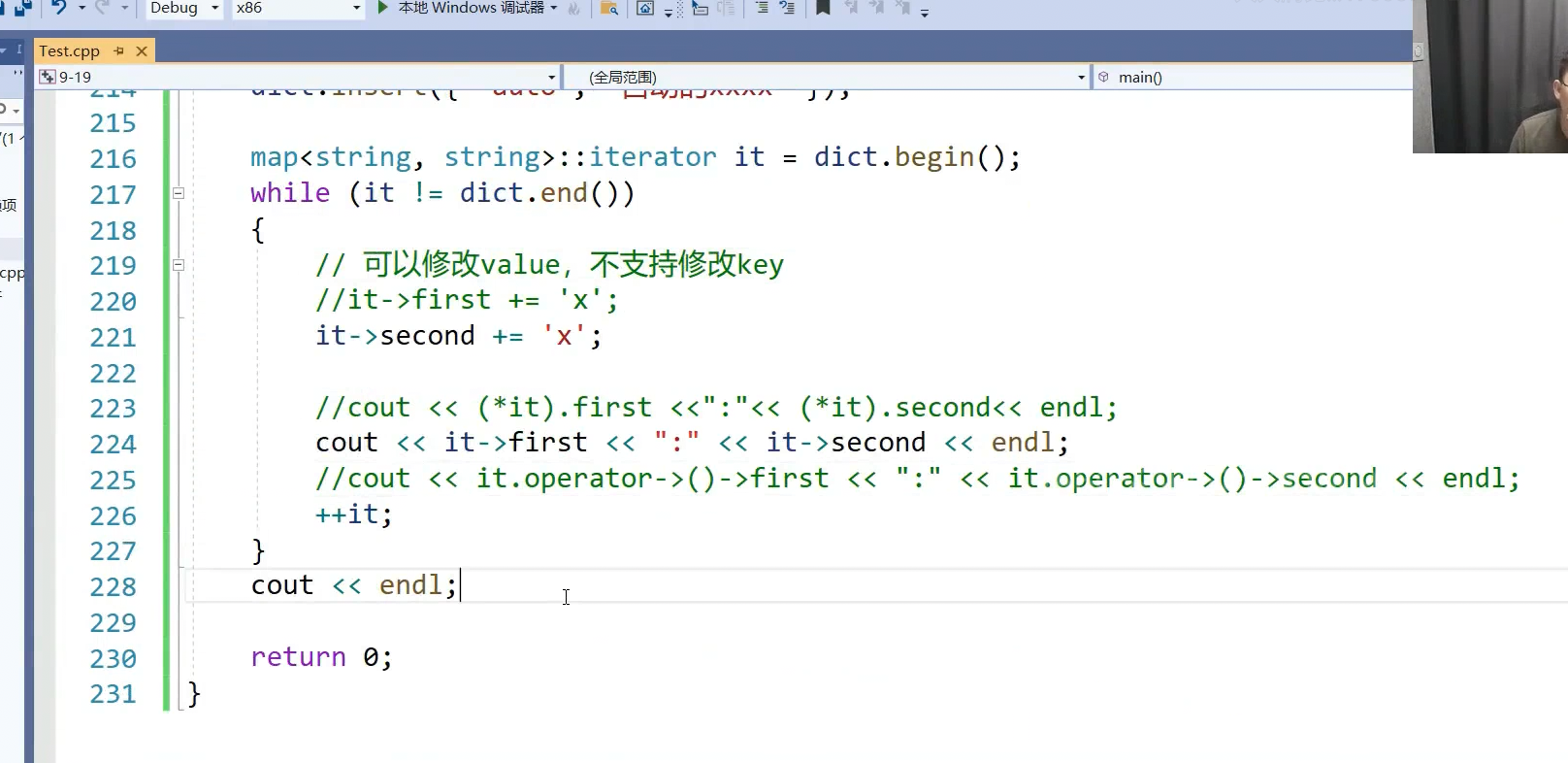Click the Save All icon
This screenshot has width=1568, height=763.
pyautogui.click(x=24, y=8)
